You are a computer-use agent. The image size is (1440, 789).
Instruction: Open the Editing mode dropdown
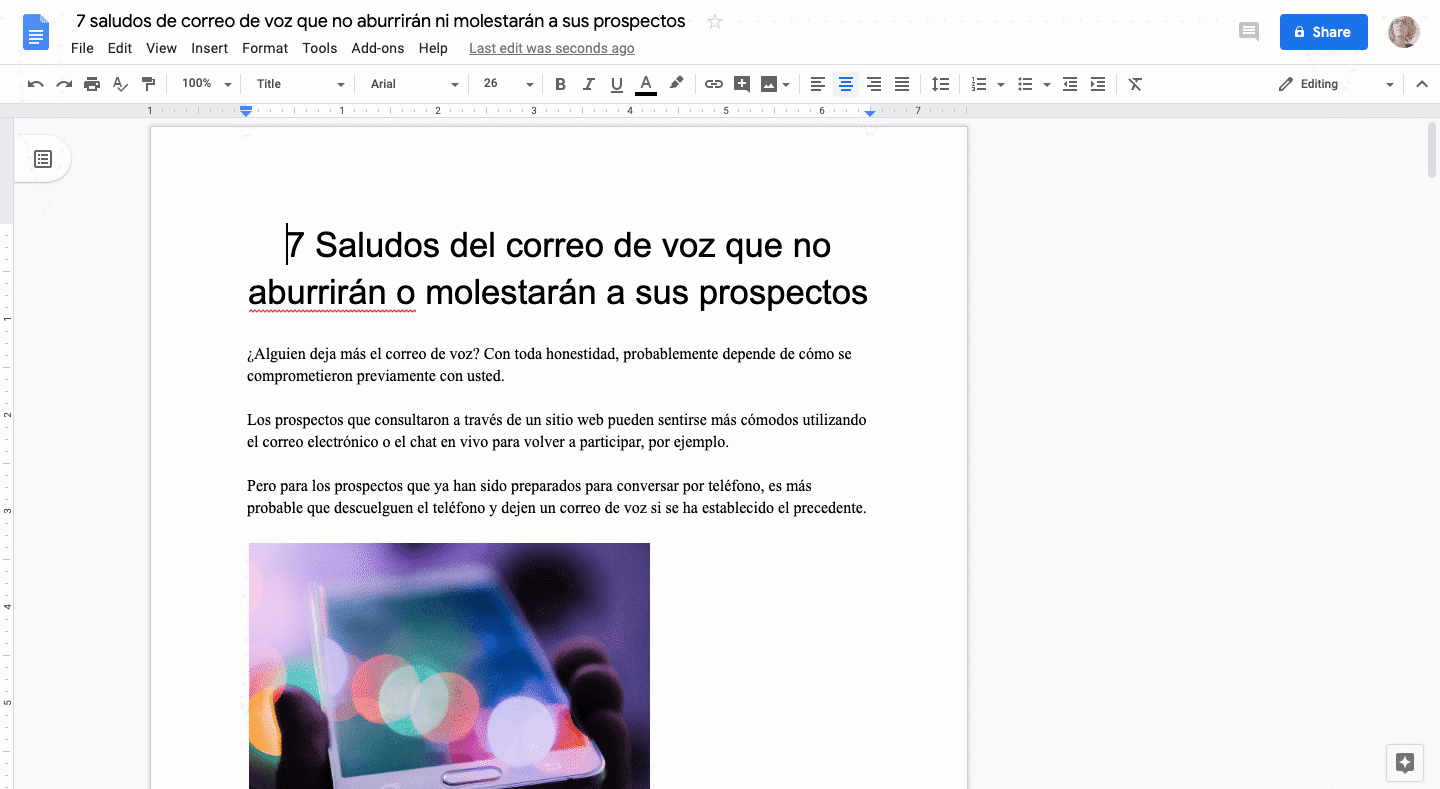[1336, 84]
